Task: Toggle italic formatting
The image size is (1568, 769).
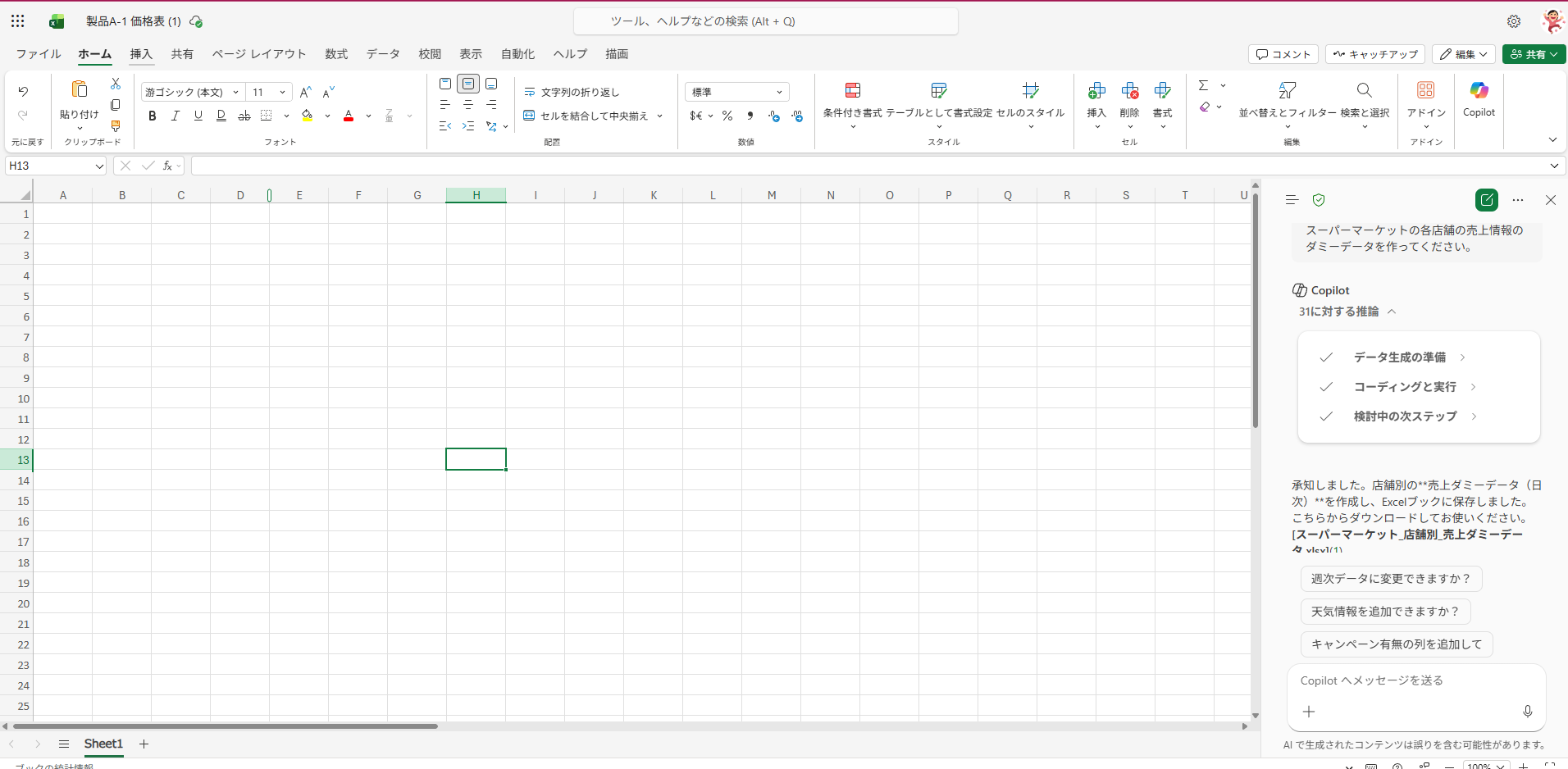Action: [x=175, y=116]
